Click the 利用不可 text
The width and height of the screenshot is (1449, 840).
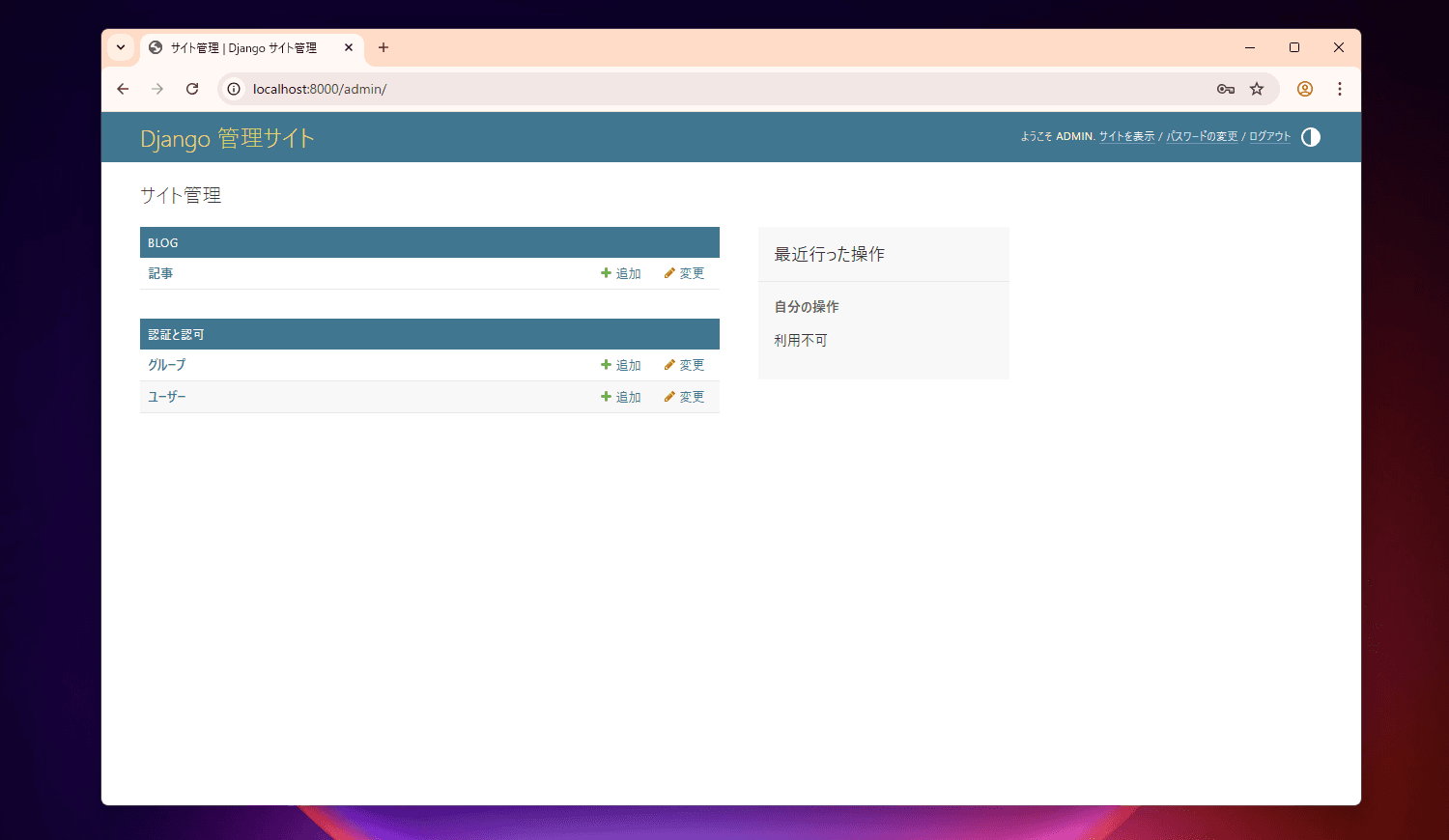(x=801, y=340)
